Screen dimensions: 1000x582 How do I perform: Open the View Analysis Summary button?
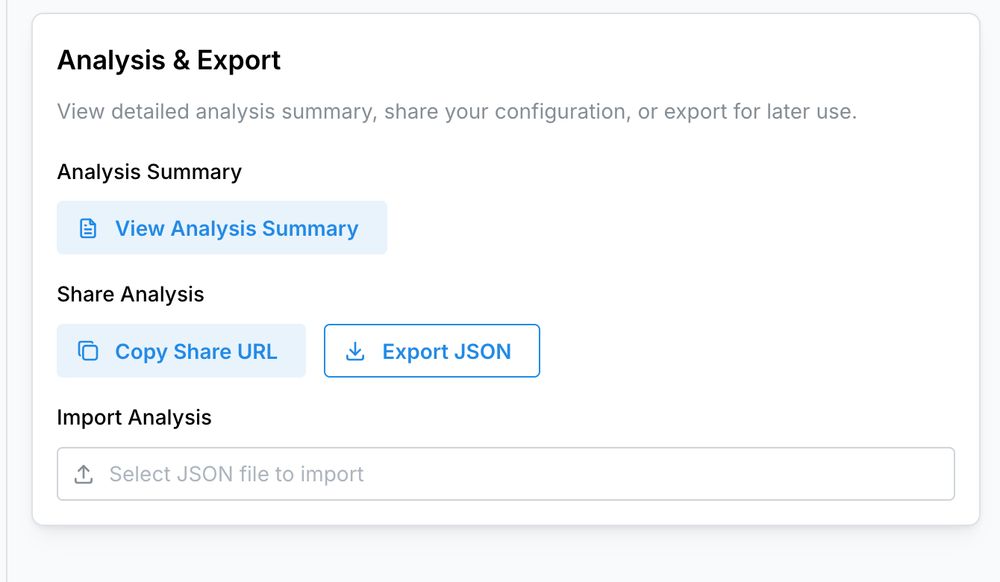[221, 228]
